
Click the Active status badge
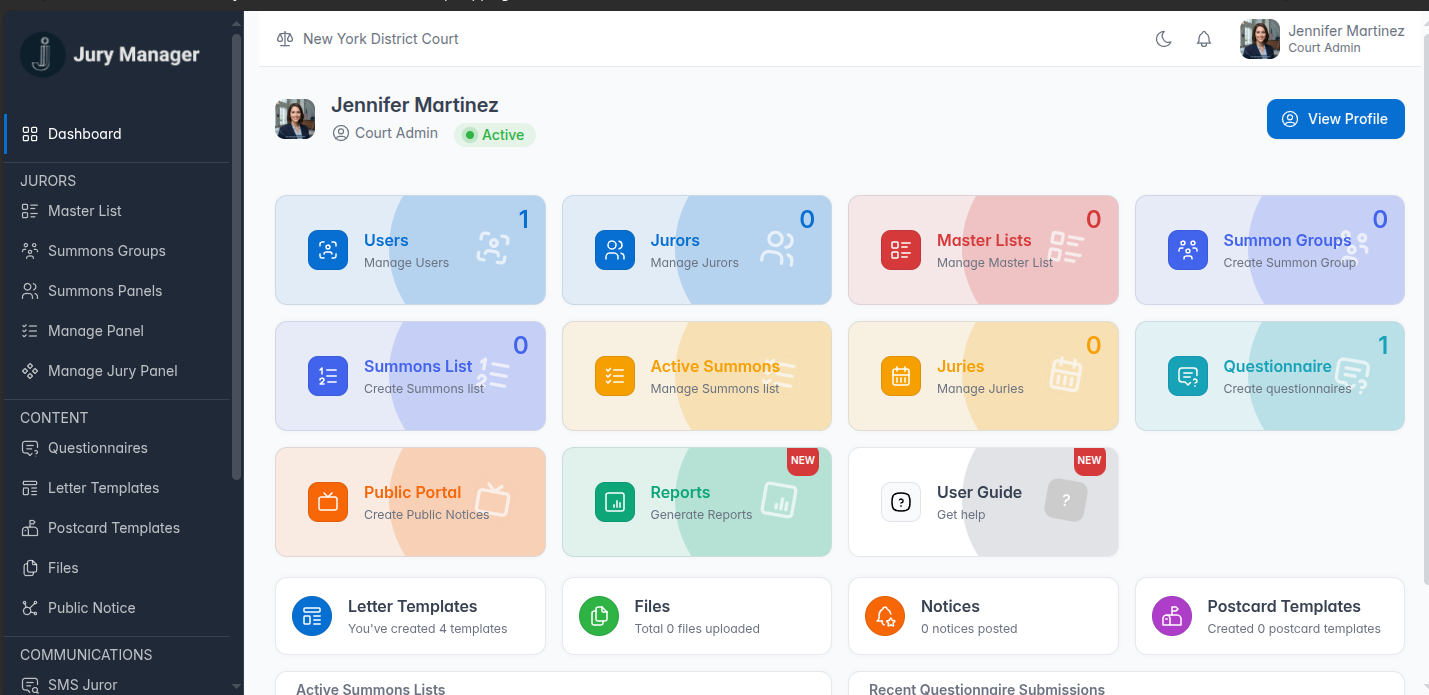(x=495, y=133)
